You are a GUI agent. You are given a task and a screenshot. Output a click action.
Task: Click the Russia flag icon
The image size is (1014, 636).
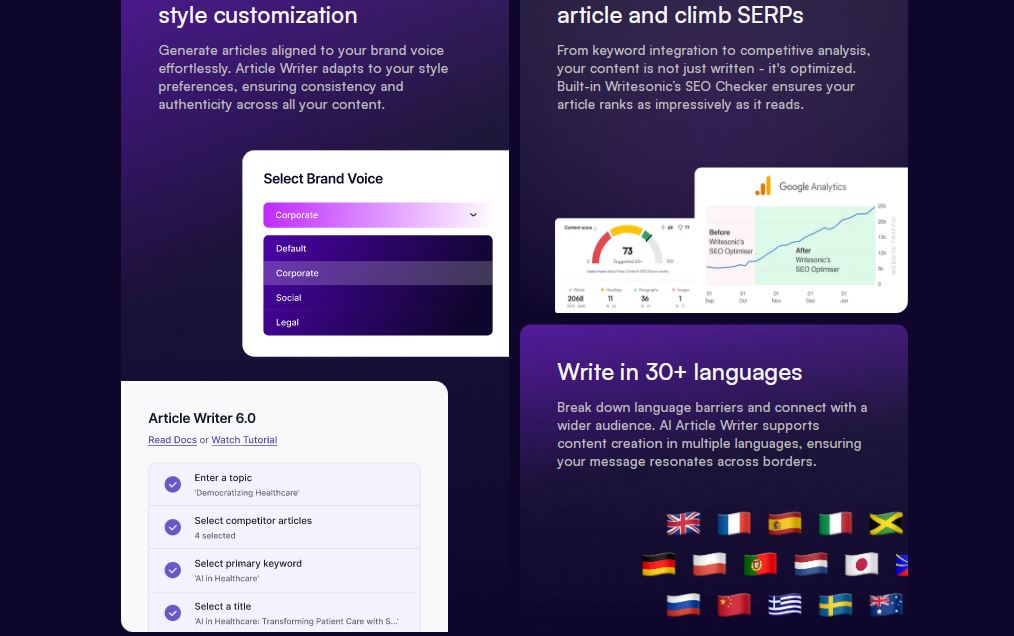(684, 605)
